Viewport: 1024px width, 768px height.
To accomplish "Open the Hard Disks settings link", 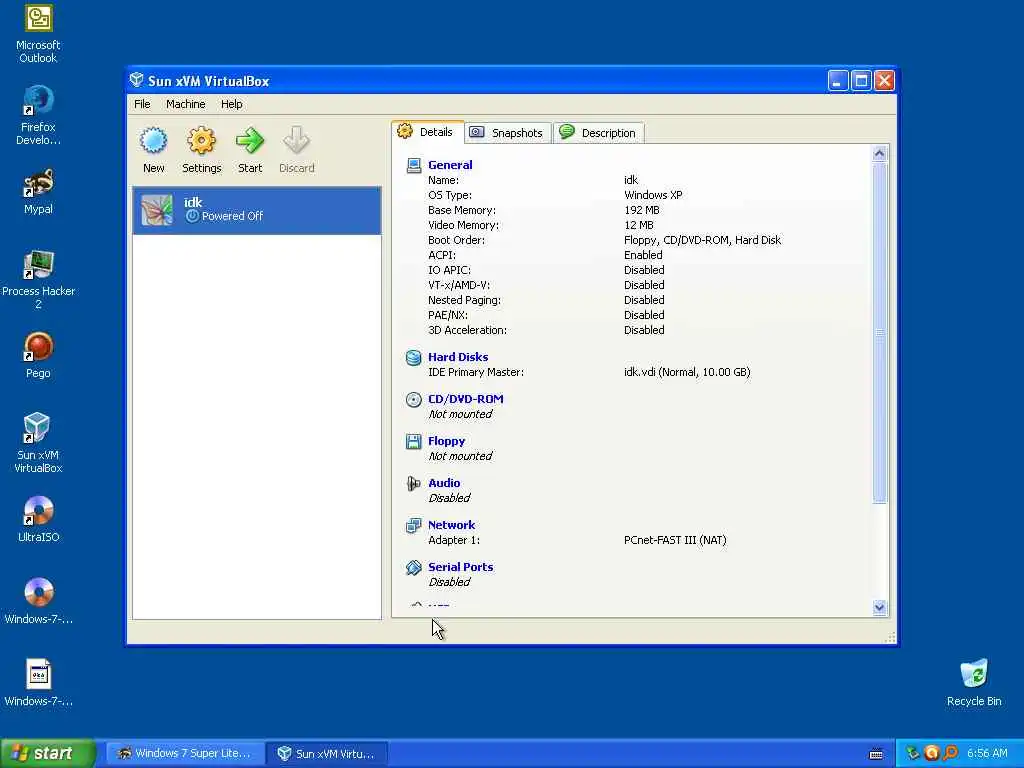I will 458,357.
